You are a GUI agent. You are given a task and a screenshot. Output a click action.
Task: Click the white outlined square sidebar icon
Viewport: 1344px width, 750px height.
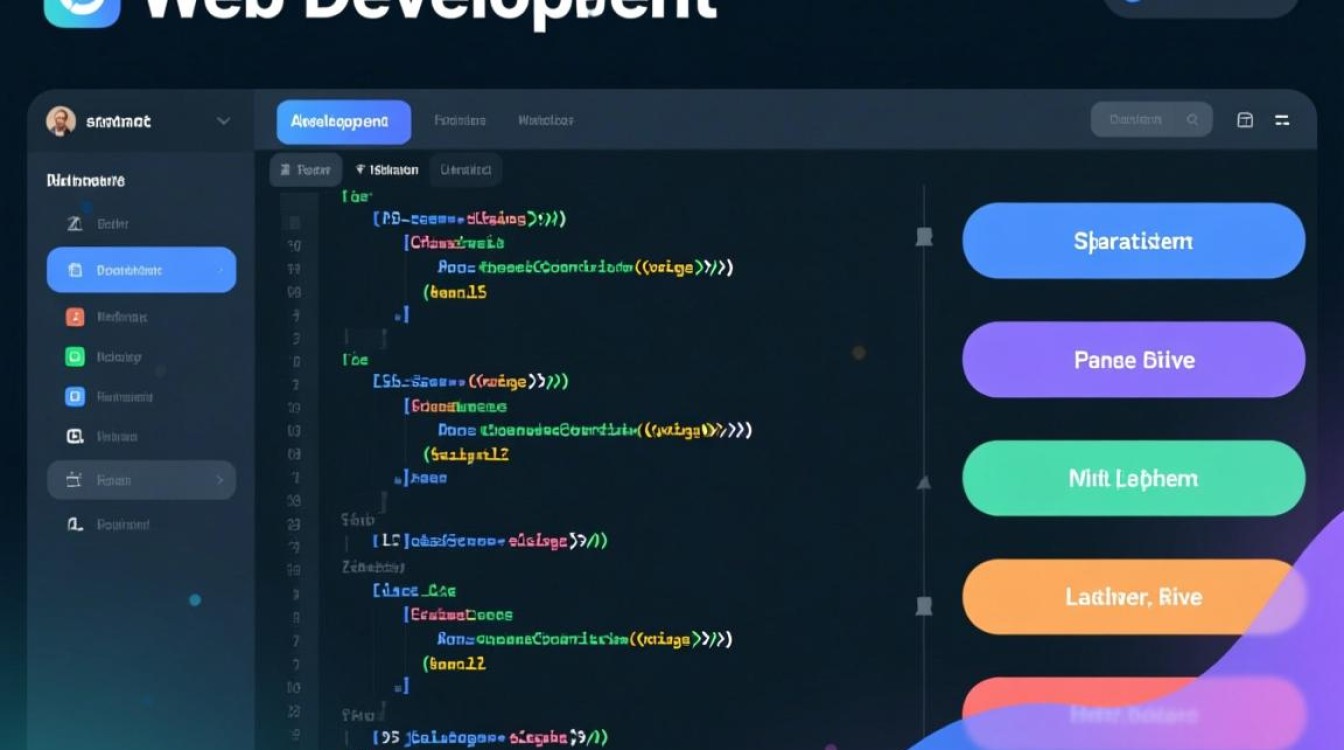click(x=75, y=436)
